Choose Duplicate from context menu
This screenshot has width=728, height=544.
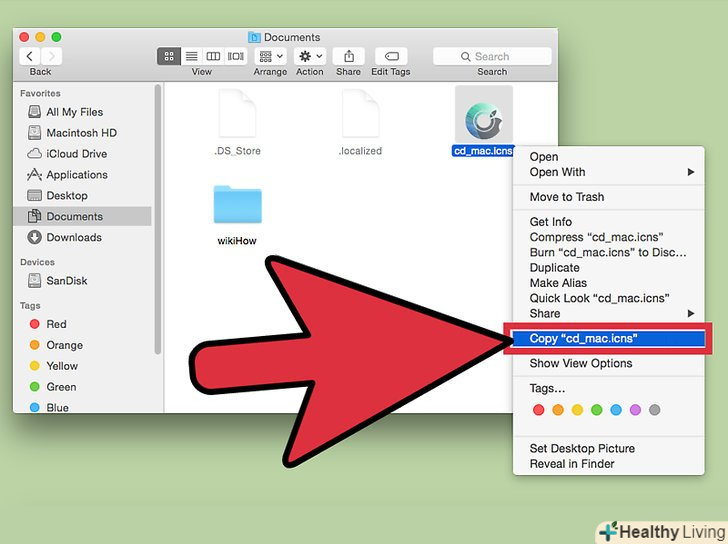[x=609, y=268]
